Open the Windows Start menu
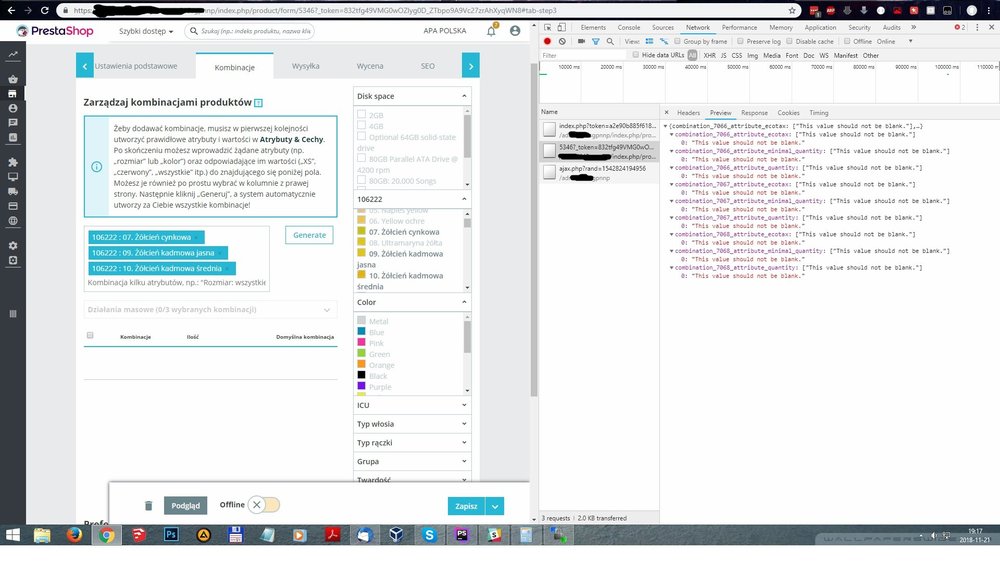This screenshot has height=562, width=1000. (x=13, y=535)
